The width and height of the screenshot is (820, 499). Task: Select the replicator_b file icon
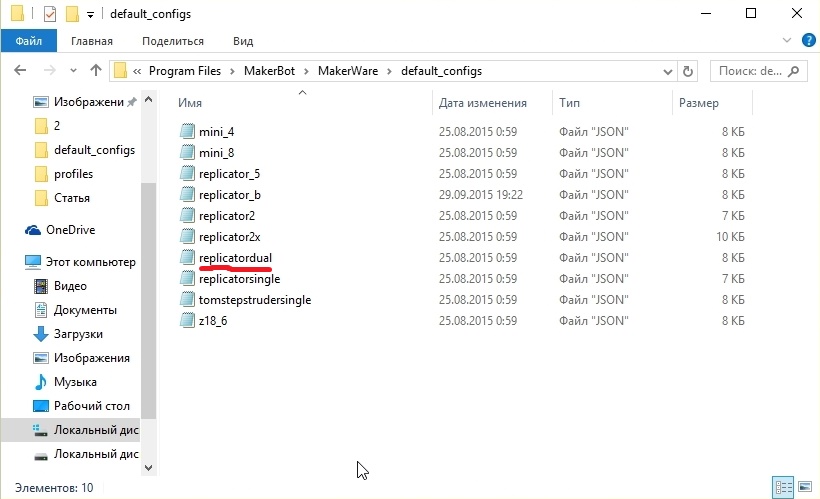(x=187, y=194)
